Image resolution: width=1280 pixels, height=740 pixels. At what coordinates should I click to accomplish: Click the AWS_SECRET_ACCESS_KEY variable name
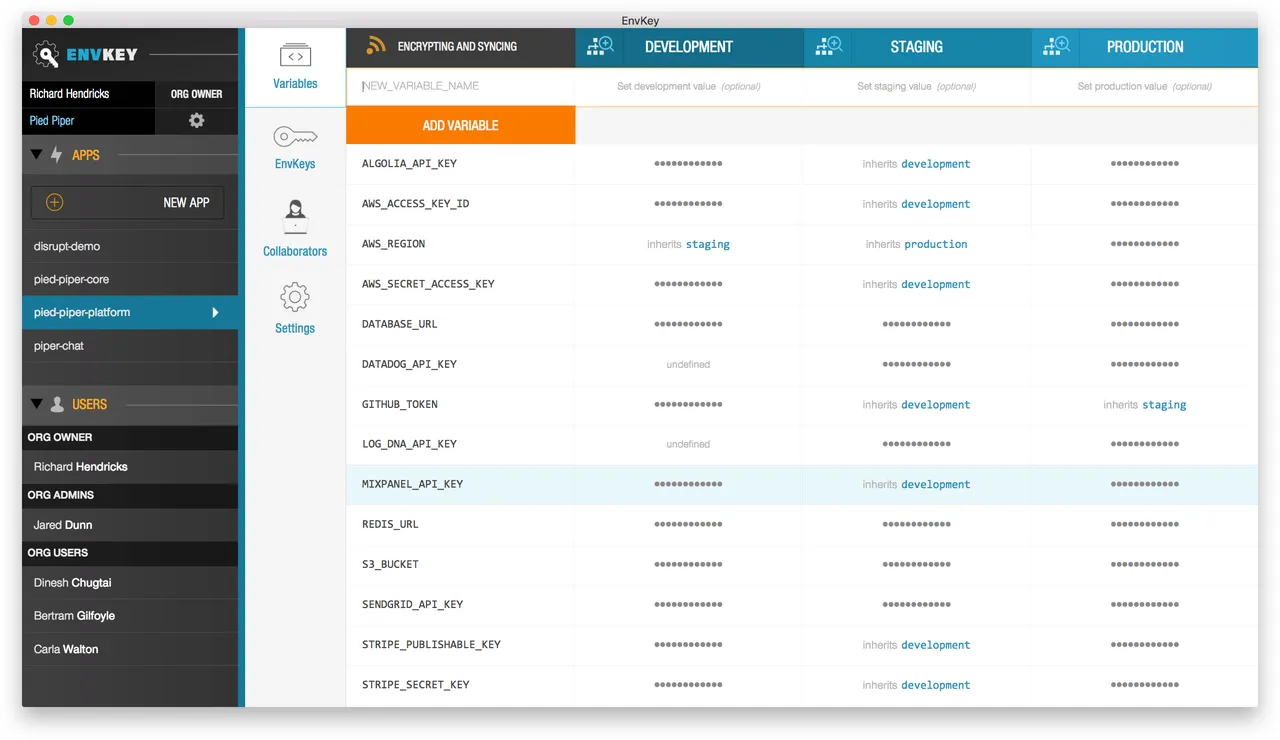click(x=428, y=284)
